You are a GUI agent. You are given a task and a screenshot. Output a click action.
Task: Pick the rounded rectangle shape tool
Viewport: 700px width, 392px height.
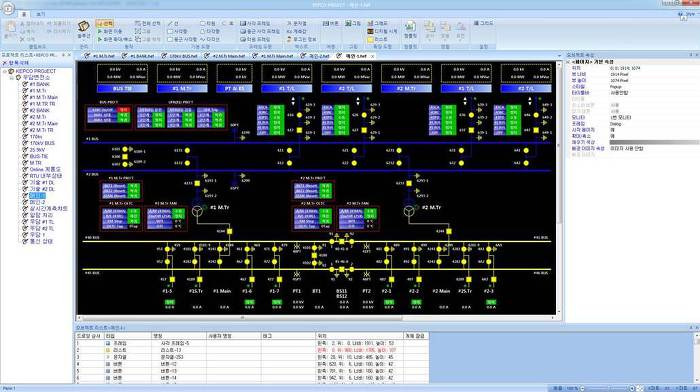click(x=182, y=39)
